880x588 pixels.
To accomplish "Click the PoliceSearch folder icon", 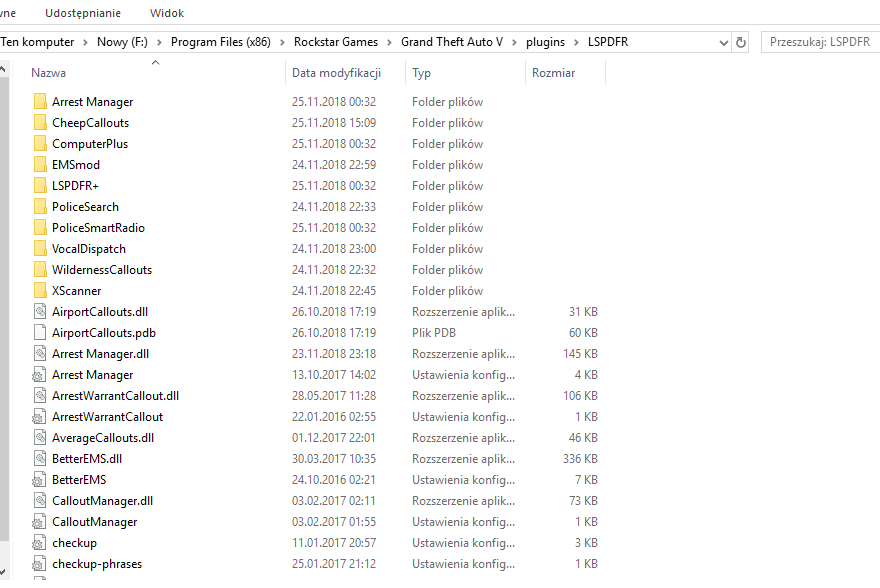I will coord(40,206).
